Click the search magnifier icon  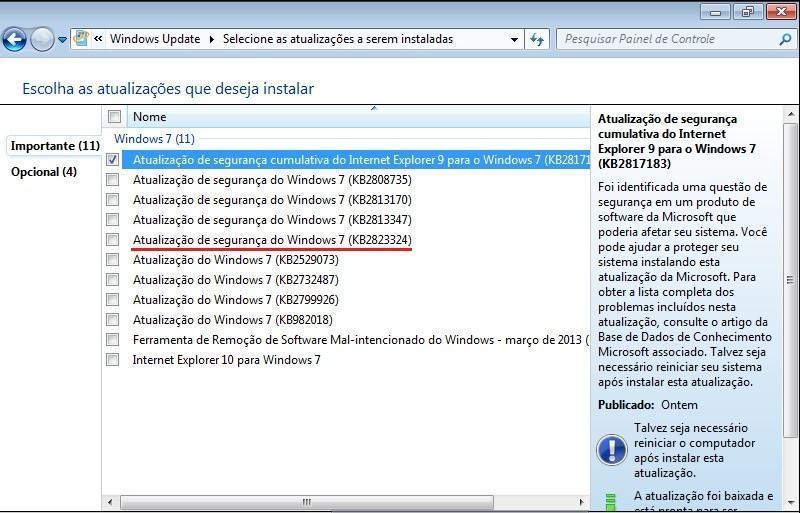click(786, 39)
